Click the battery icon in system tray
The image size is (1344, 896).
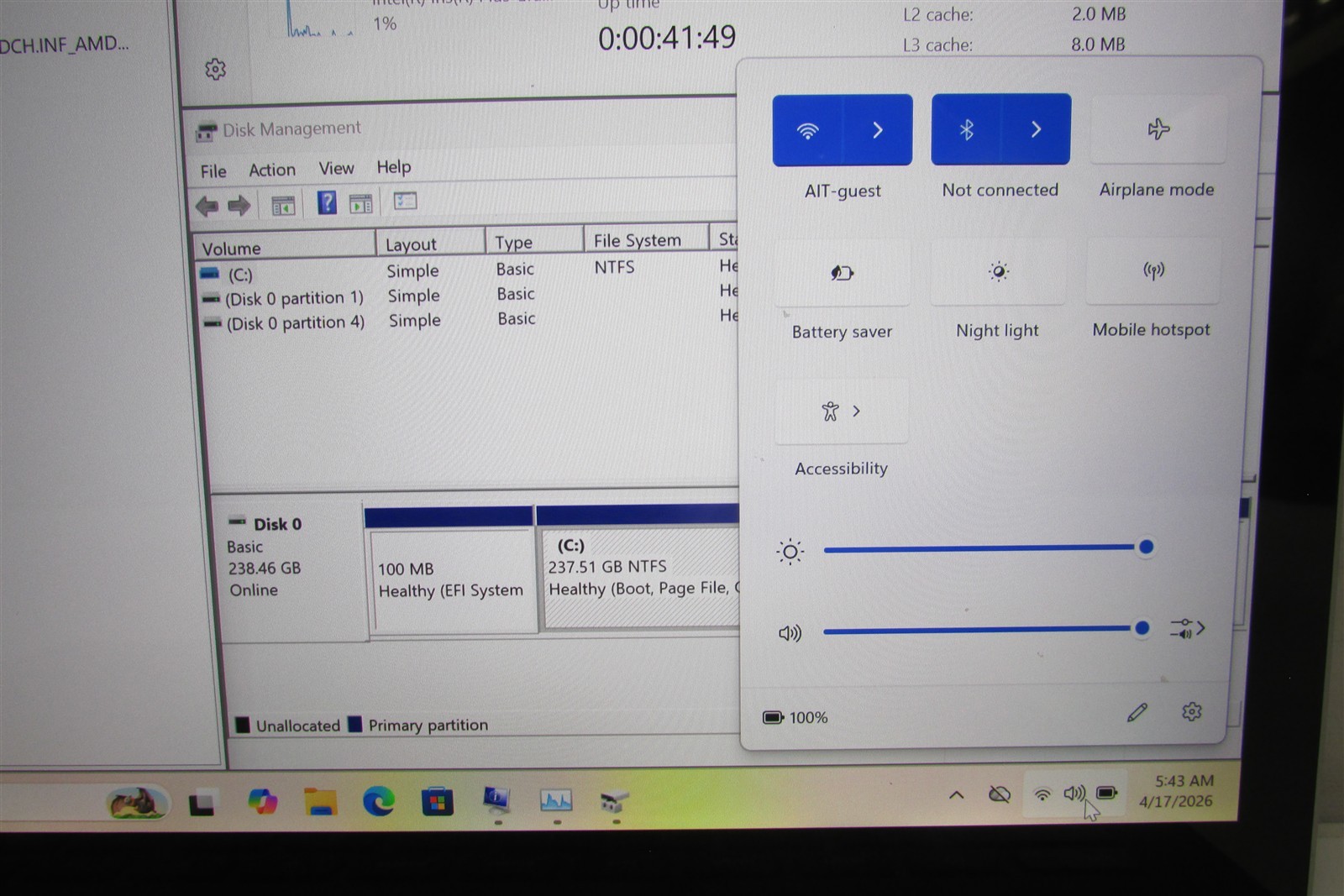pos(1107,792)
